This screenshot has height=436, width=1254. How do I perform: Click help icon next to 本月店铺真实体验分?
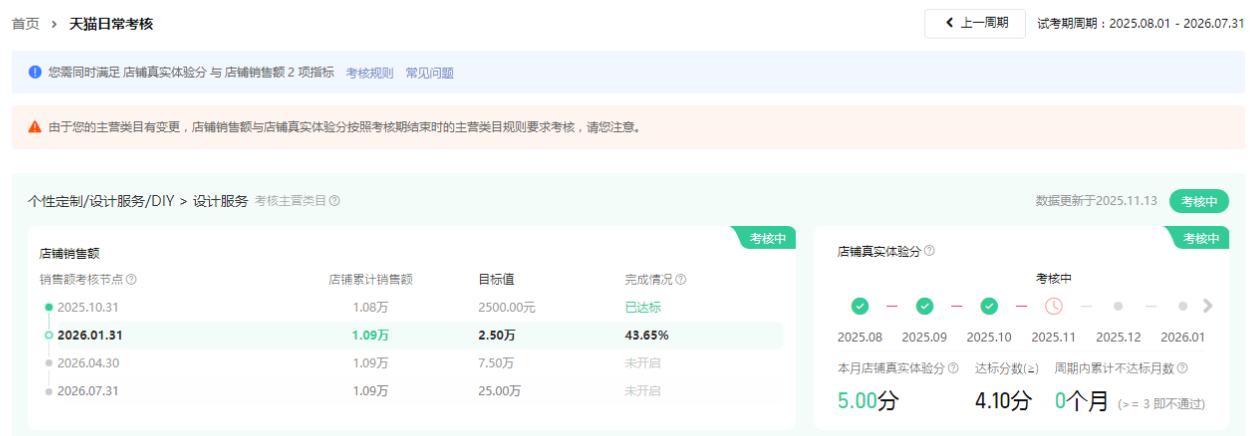(953, 369)
